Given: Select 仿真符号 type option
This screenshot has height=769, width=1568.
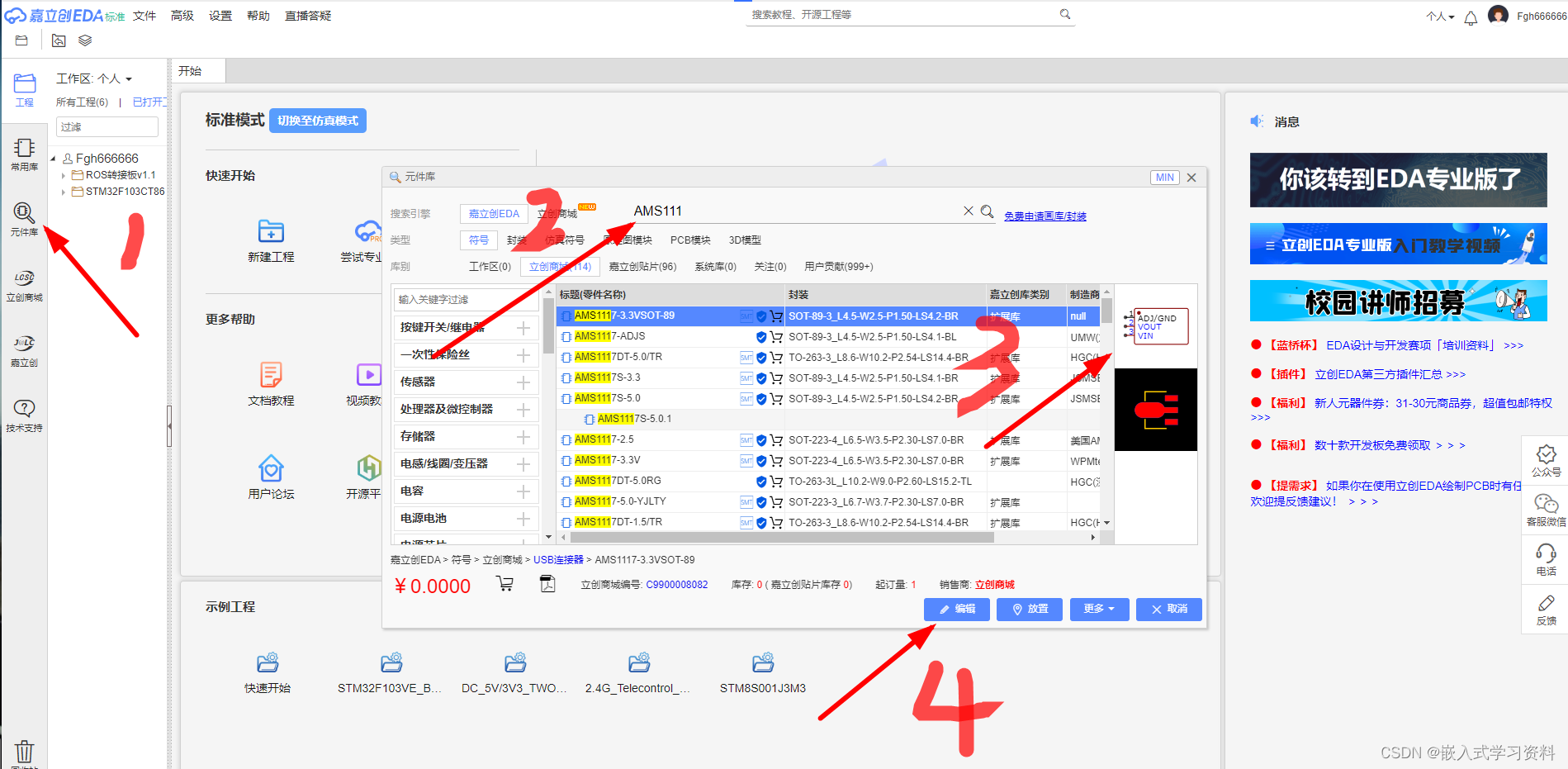Looking at the screenshot, I should [565, 240].
